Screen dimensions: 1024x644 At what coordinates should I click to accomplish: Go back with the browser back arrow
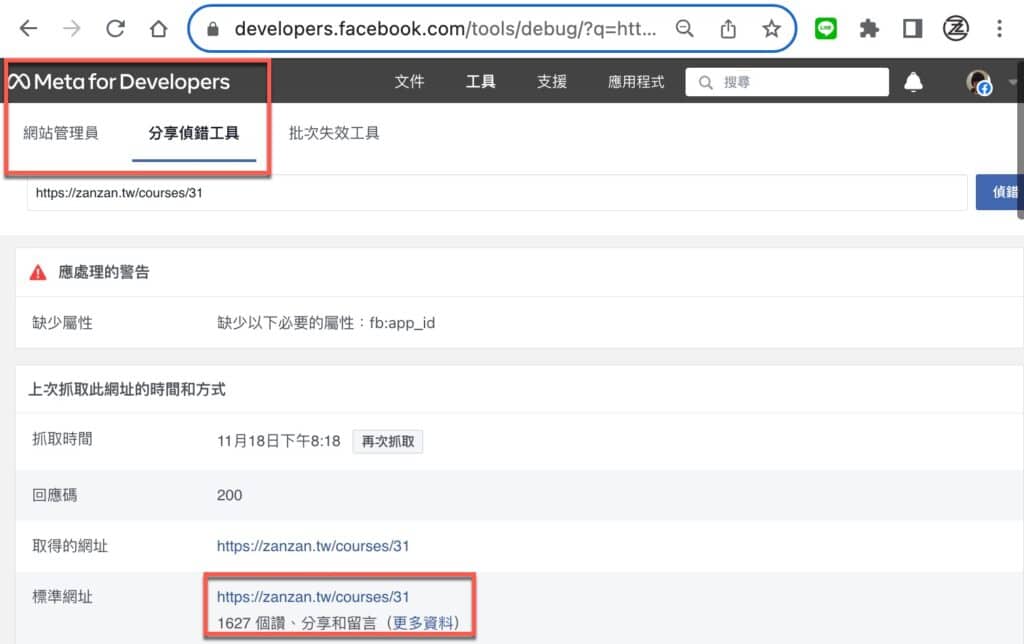29,29
